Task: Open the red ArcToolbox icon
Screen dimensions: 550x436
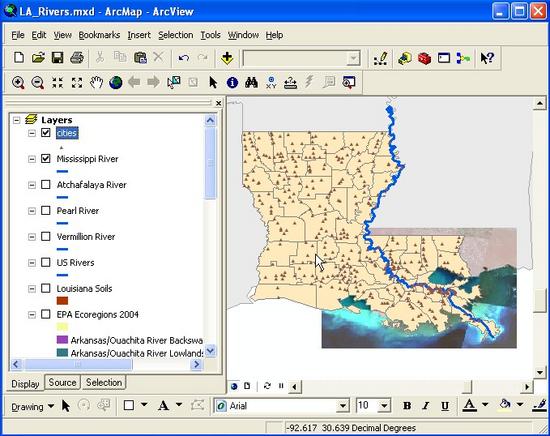Action: coord(424,58)
